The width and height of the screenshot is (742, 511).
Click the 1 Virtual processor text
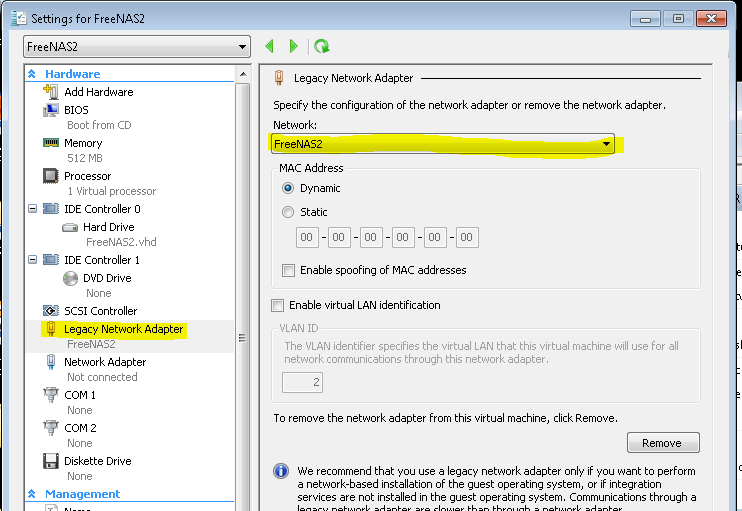(x=112, y=191)
